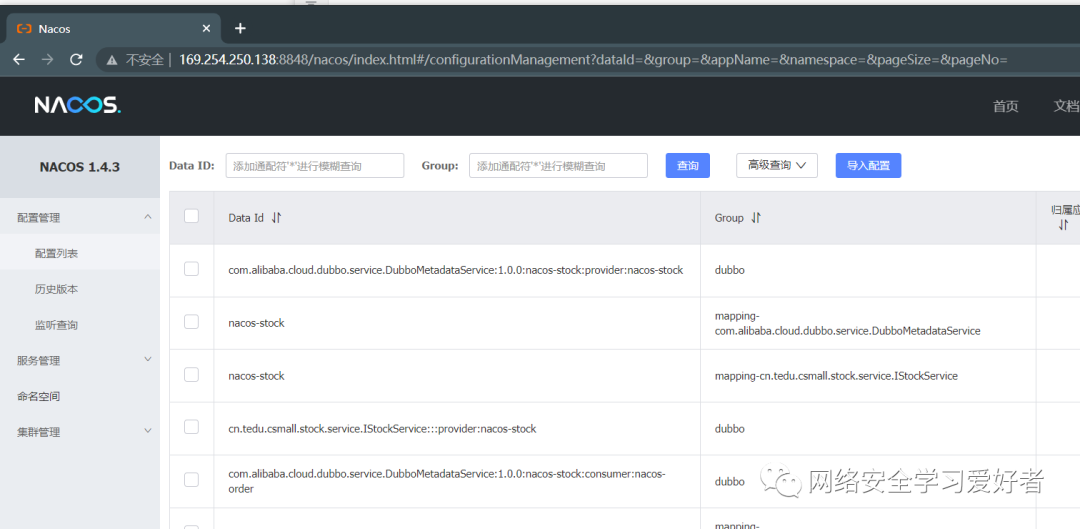This screenshot has height=529, width=1080.
Task: Click dubbo group in IStockService provider row
Action: tap(729, 428)
